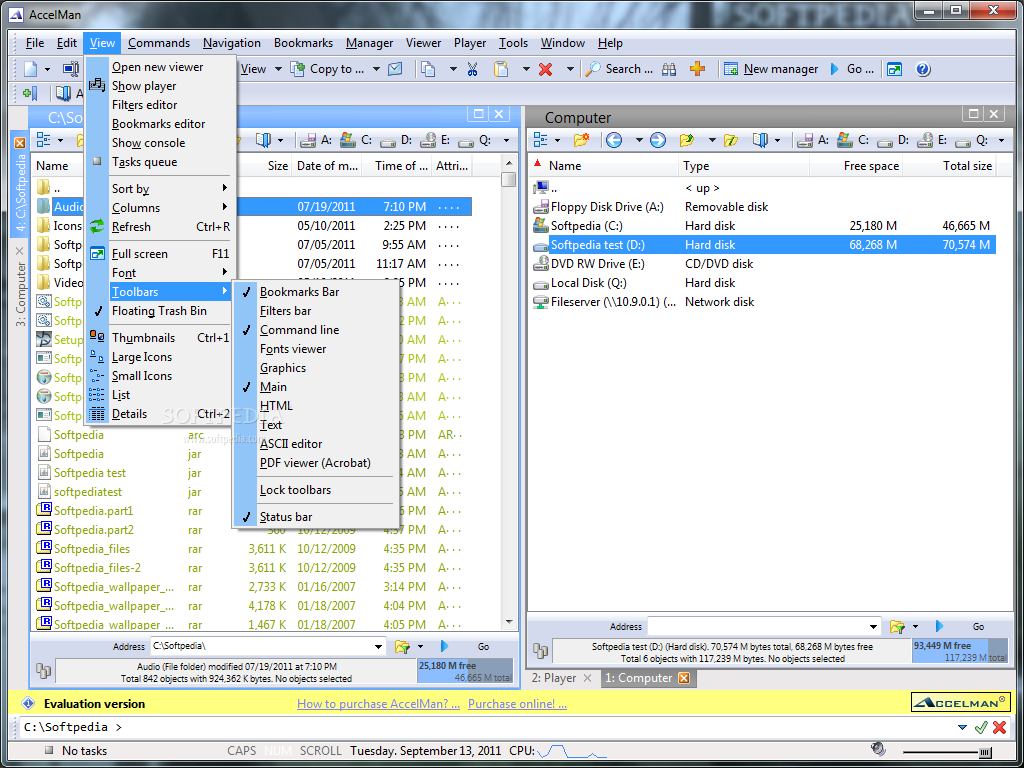Image resolution: width=1024 pixels, height=768 pixels.
Task: Open drives dropdown after Q: in Computer panel
Action: (1001, 140)
